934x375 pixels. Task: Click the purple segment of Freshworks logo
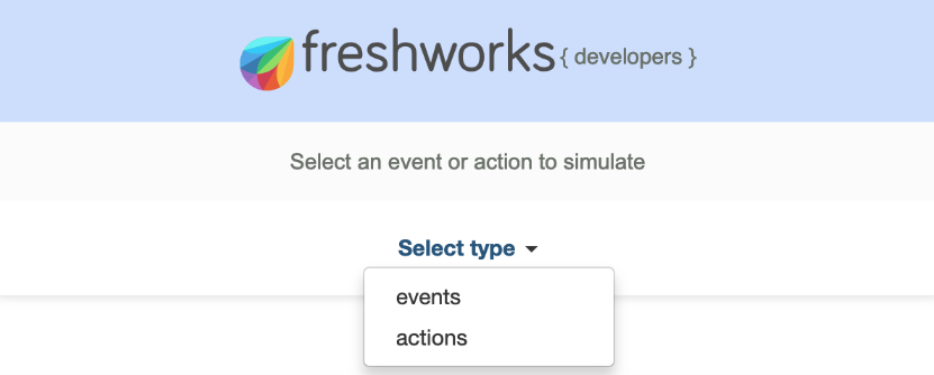(x=250, y=79)
